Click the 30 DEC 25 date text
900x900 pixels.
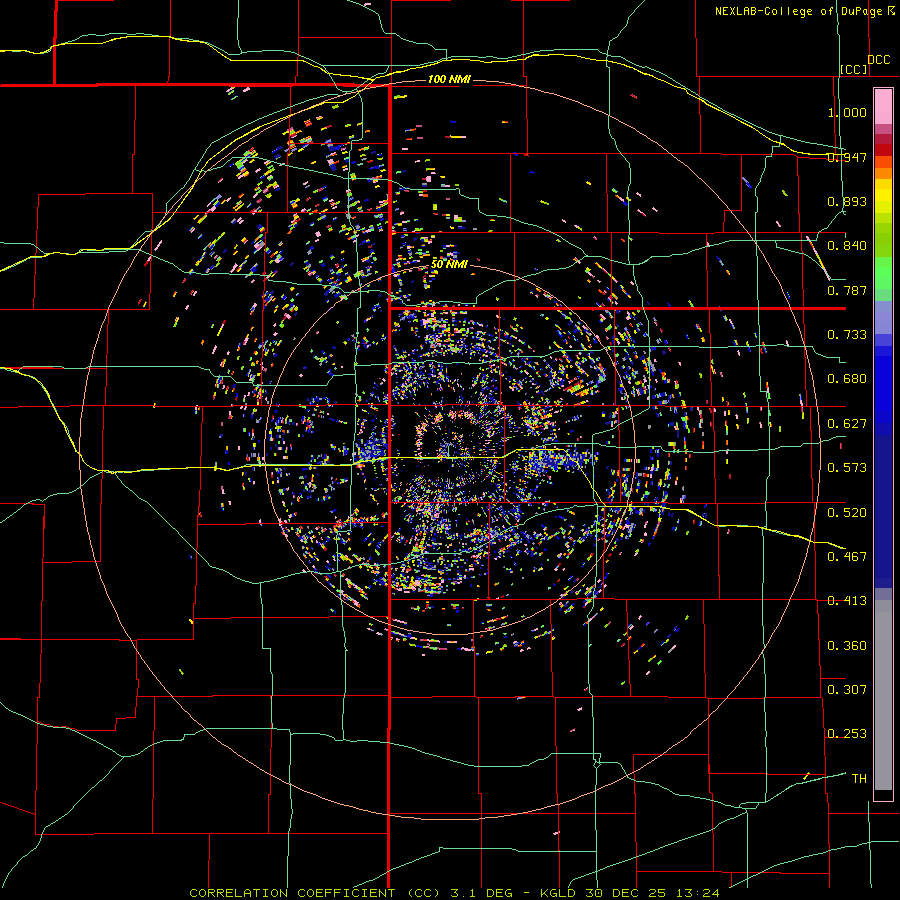[x=628, y=893]
